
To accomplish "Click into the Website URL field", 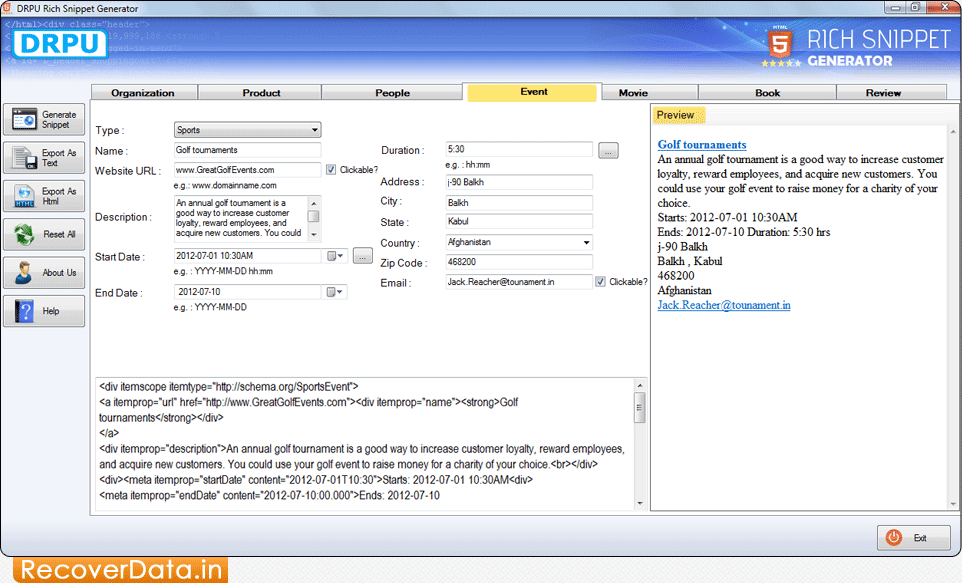I will pos(247,170).
